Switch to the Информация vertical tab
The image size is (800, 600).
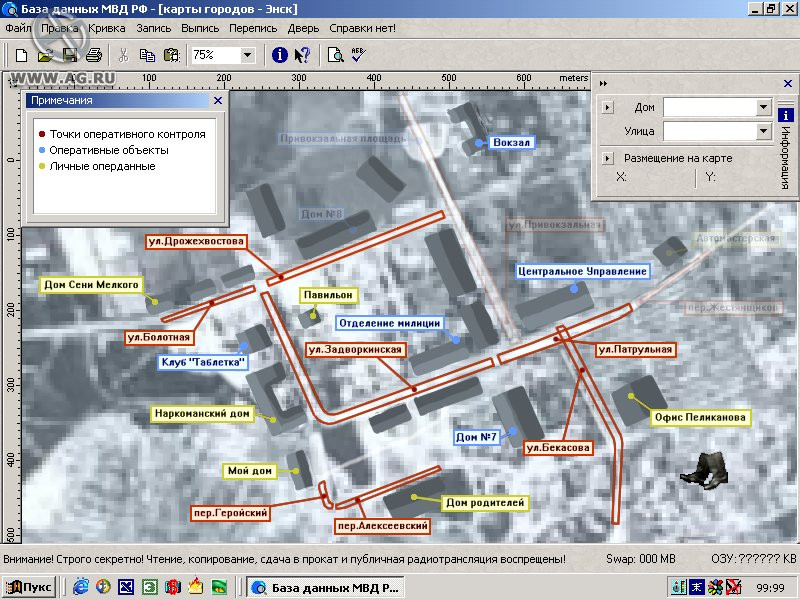pyautogui.click(x=786, y=149)
